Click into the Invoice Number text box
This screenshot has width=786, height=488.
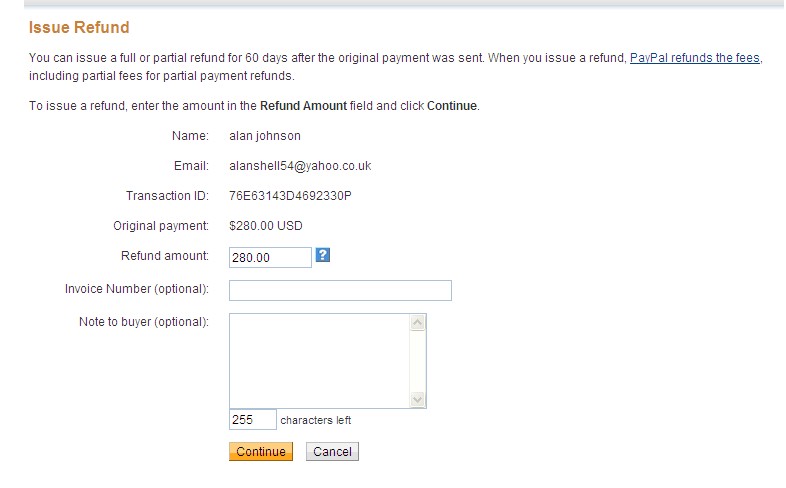[340, 291]
